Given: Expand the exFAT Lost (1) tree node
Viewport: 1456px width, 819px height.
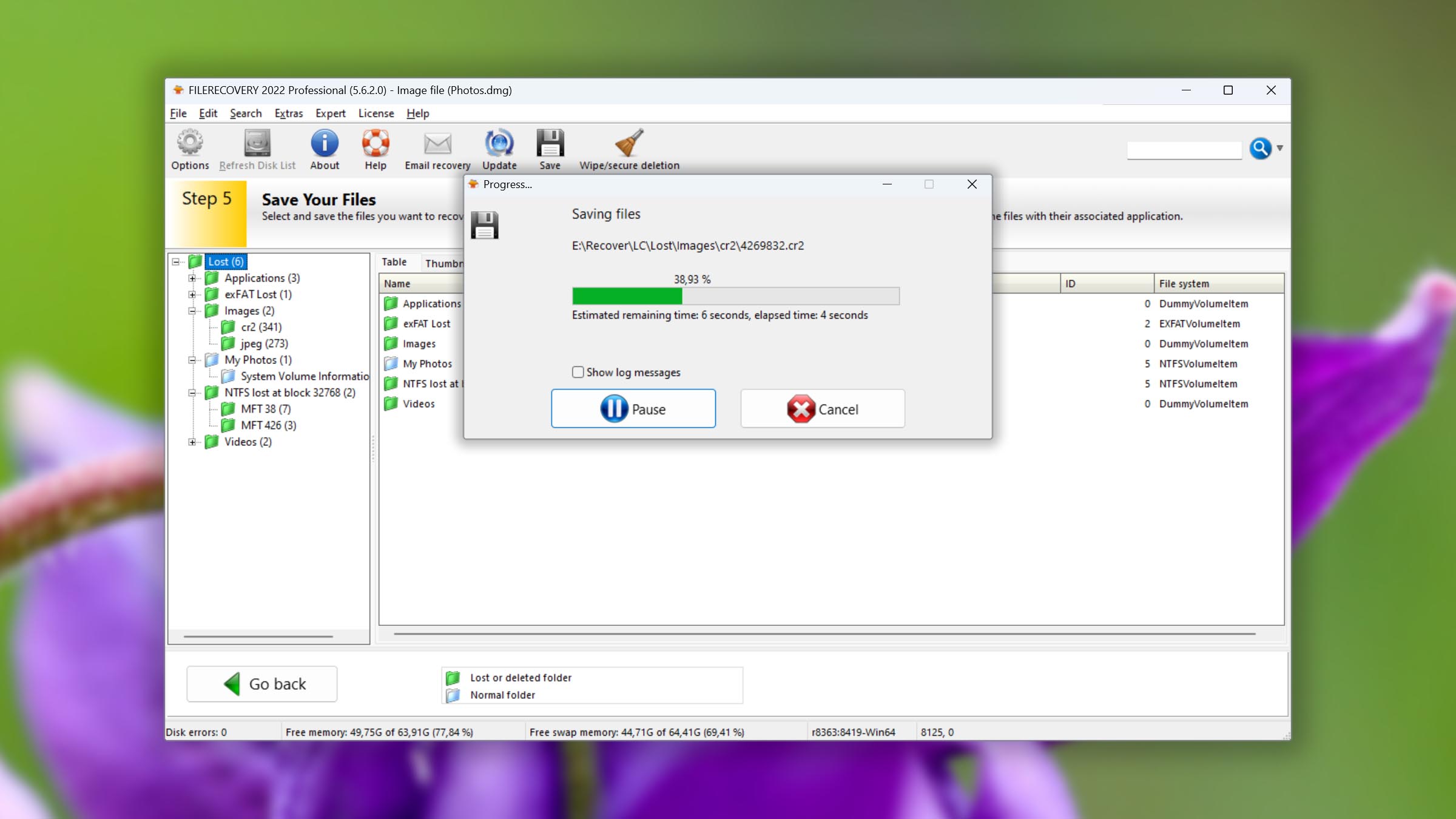Looking at the screenshot, I should click(x=192, y=294).
